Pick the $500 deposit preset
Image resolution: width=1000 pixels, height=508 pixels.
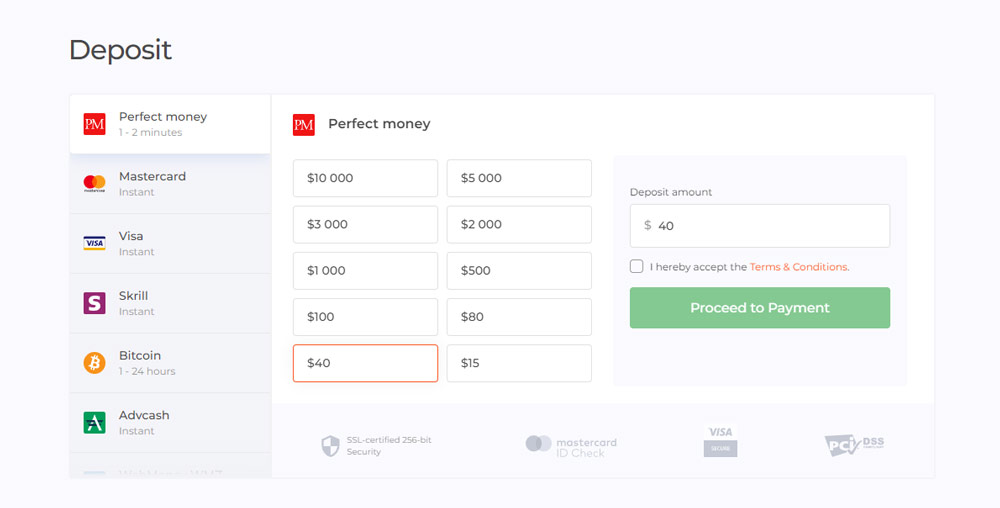519,271
